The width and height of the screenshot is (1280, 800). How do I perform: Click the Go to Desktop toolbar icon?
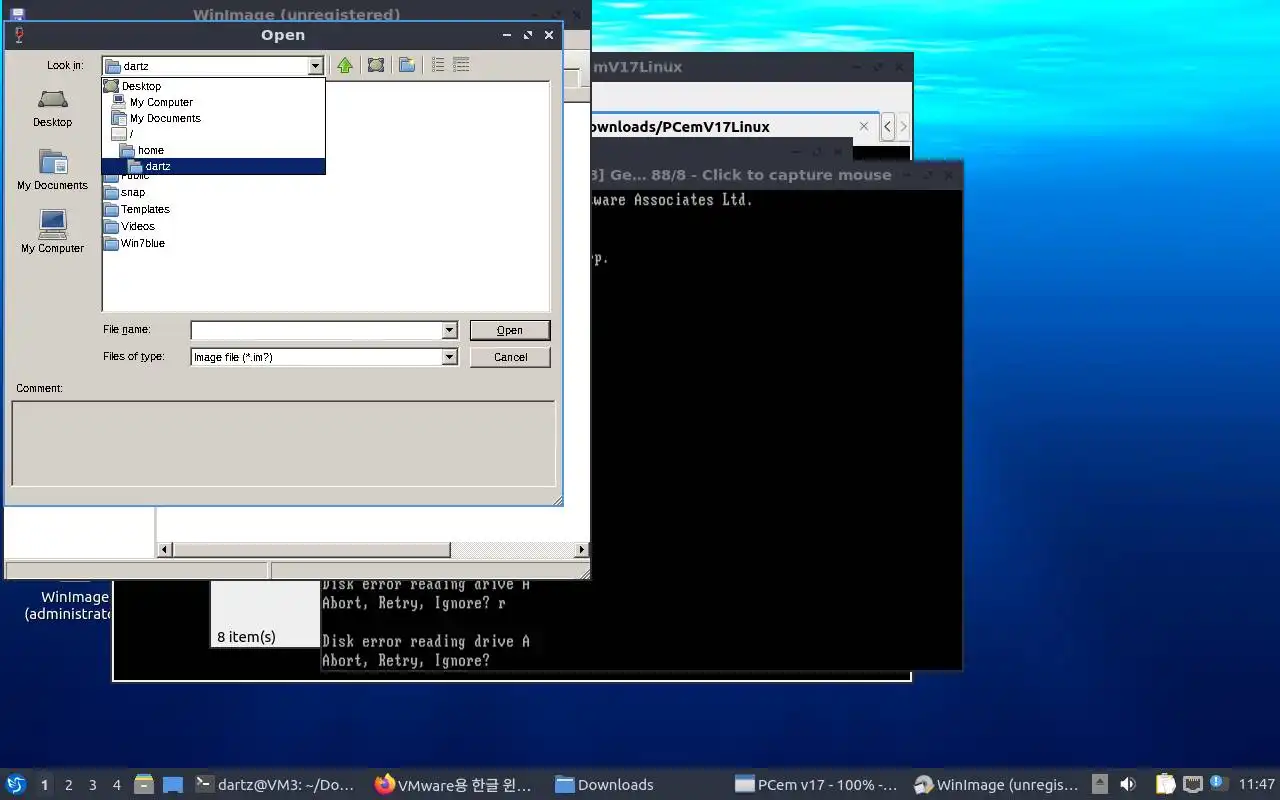click(x=376, y=65)
